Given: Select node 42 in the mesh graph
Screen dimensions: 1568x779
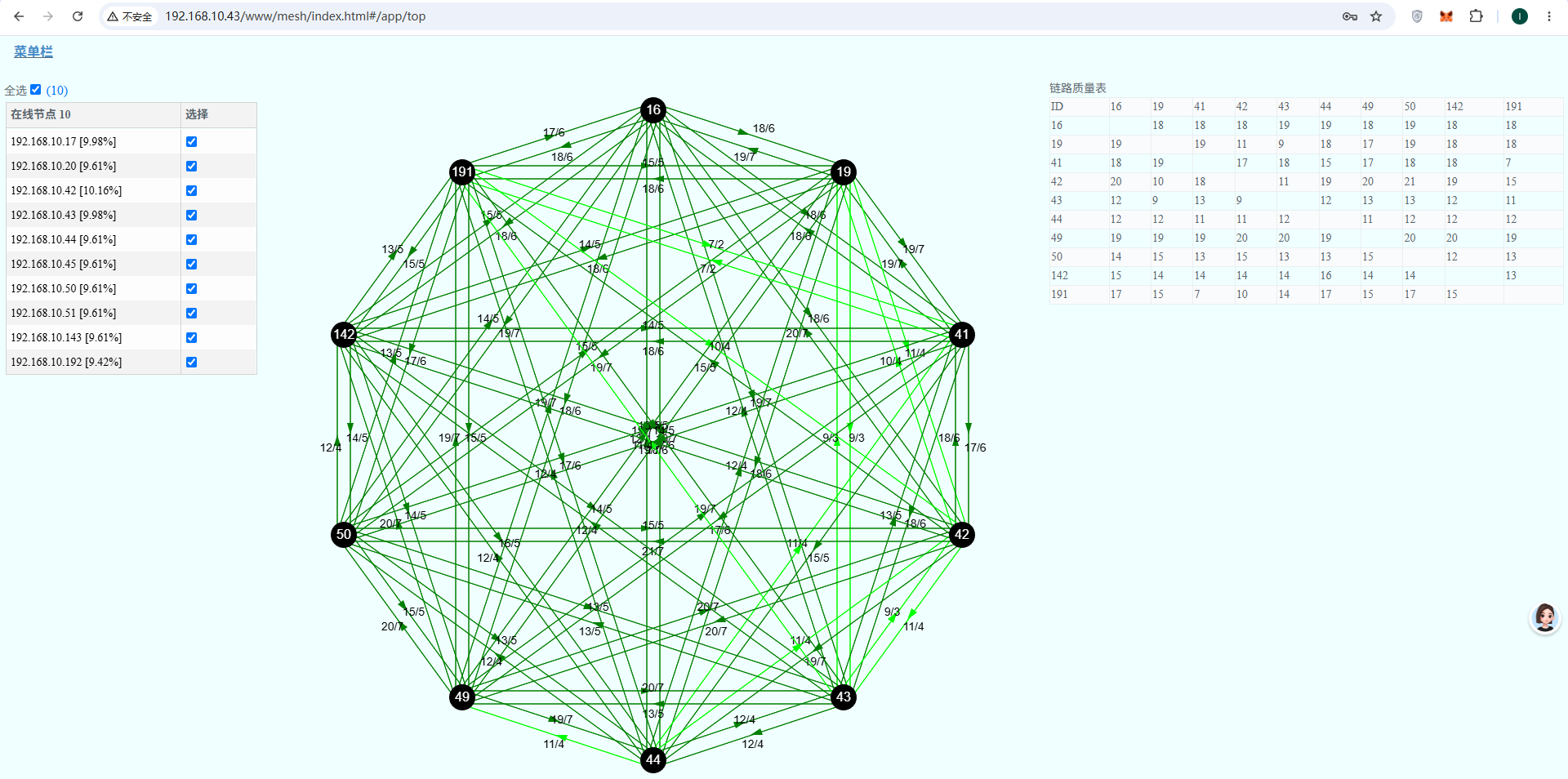Looking at the screenshot, I should [962, 535].
